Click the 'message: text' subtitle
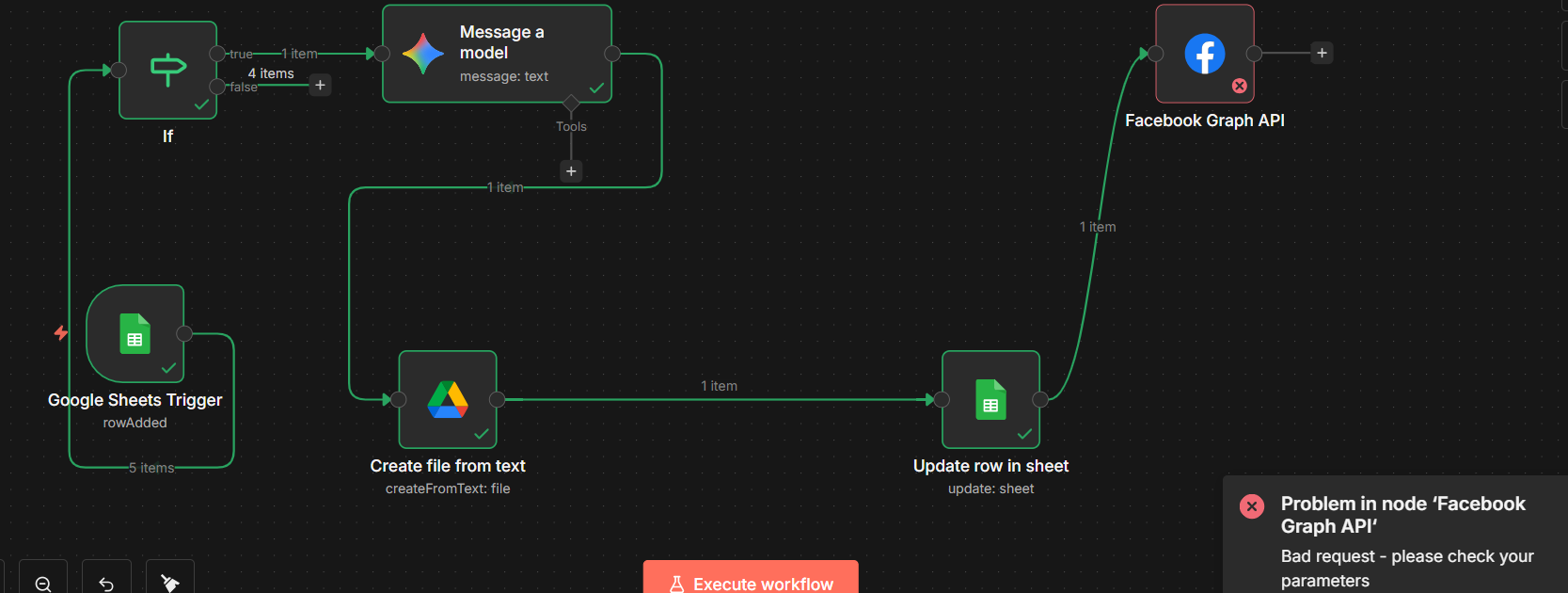The image size is (1568, 593). tap(504, 76)
